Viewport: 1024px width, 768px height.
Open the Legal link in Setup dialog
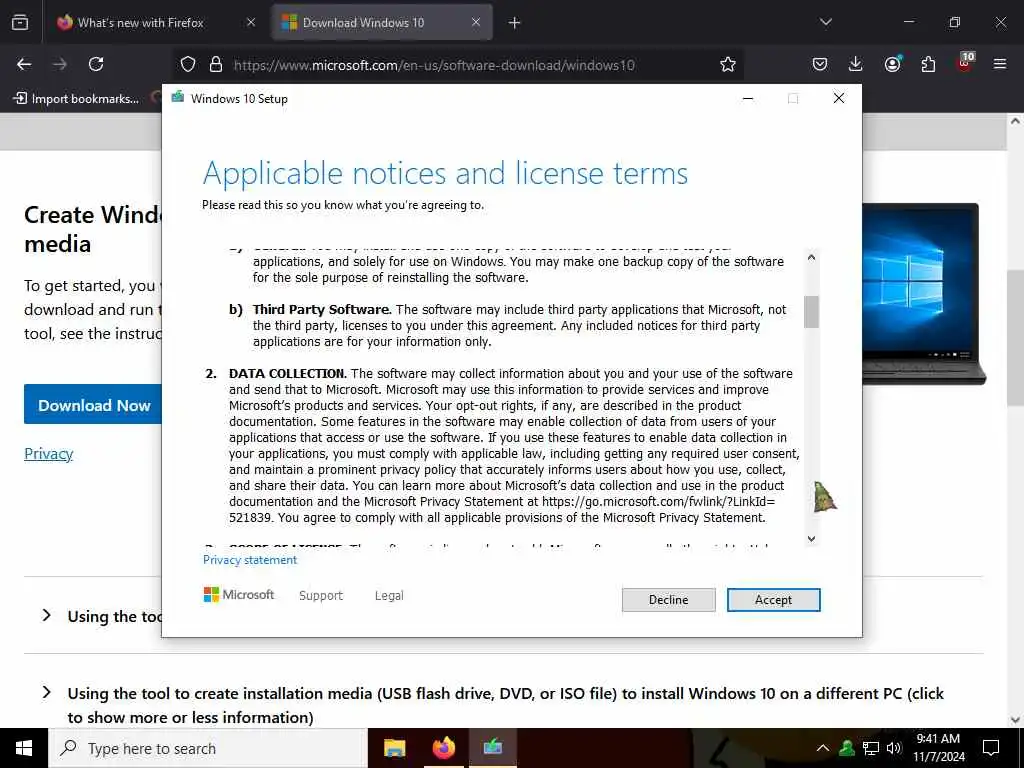(x=389, y=596)
